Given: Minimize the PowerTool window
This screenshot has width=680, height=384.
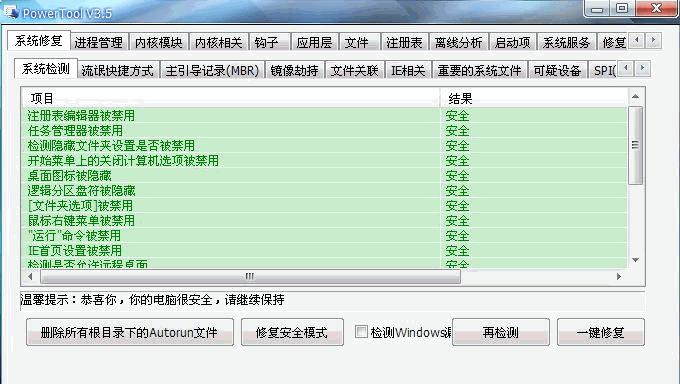Looking at the screenshot, I should coord(597,9).
